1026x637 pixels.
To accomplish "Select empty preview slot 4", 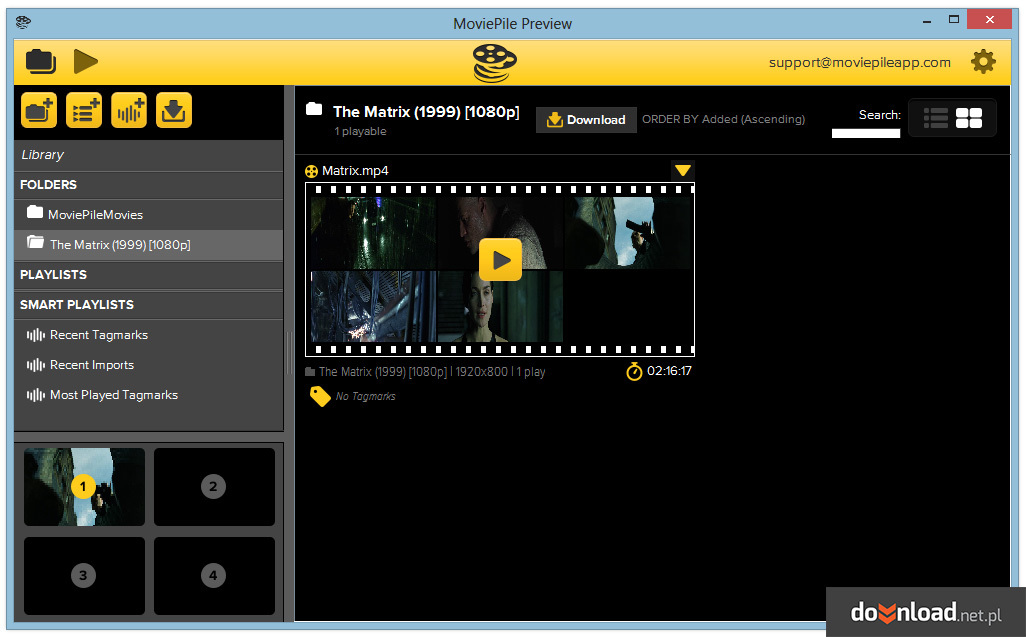I will point(214,576).
